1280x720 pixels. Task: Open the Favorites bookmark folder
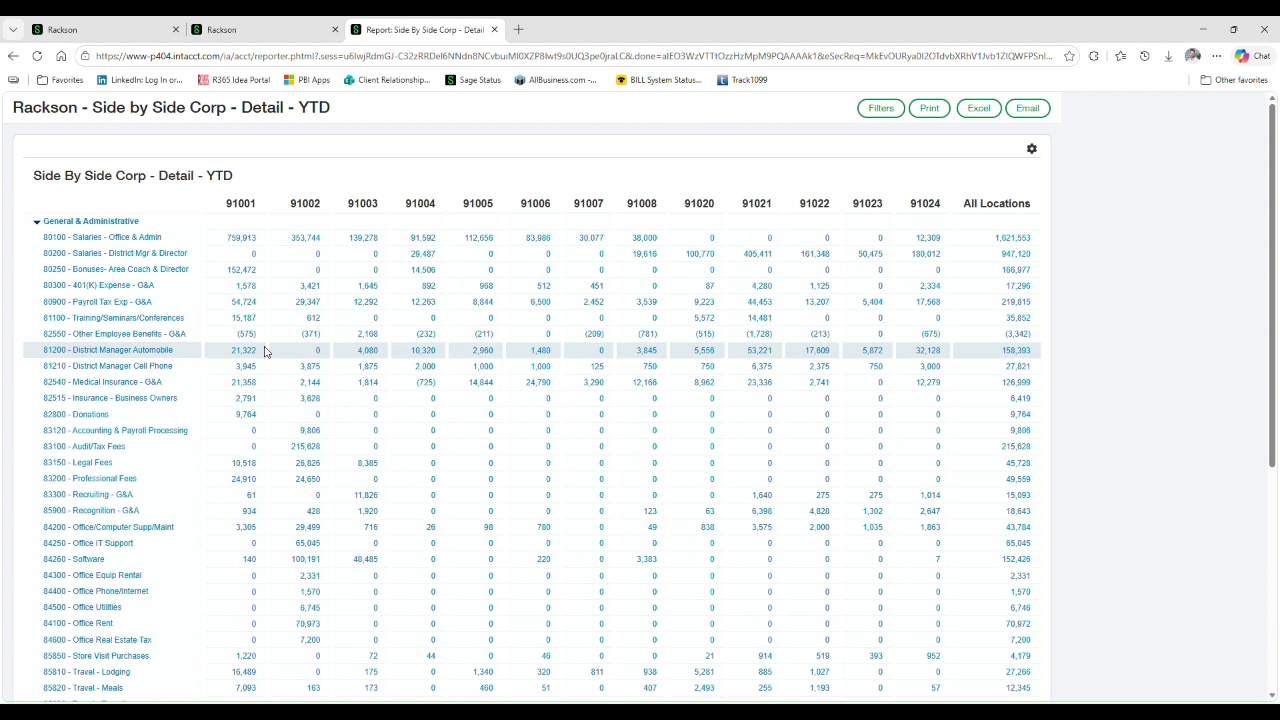point(60,80)
